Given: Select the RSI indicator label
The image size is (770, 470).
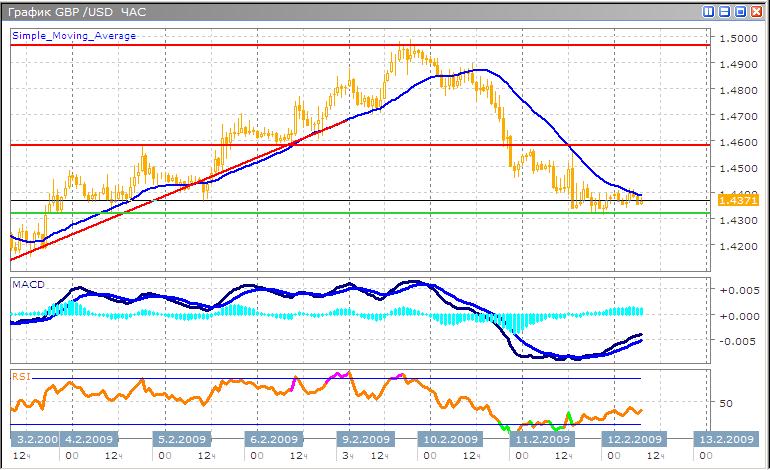Looking at the screenshot, I should click(22, 377).
